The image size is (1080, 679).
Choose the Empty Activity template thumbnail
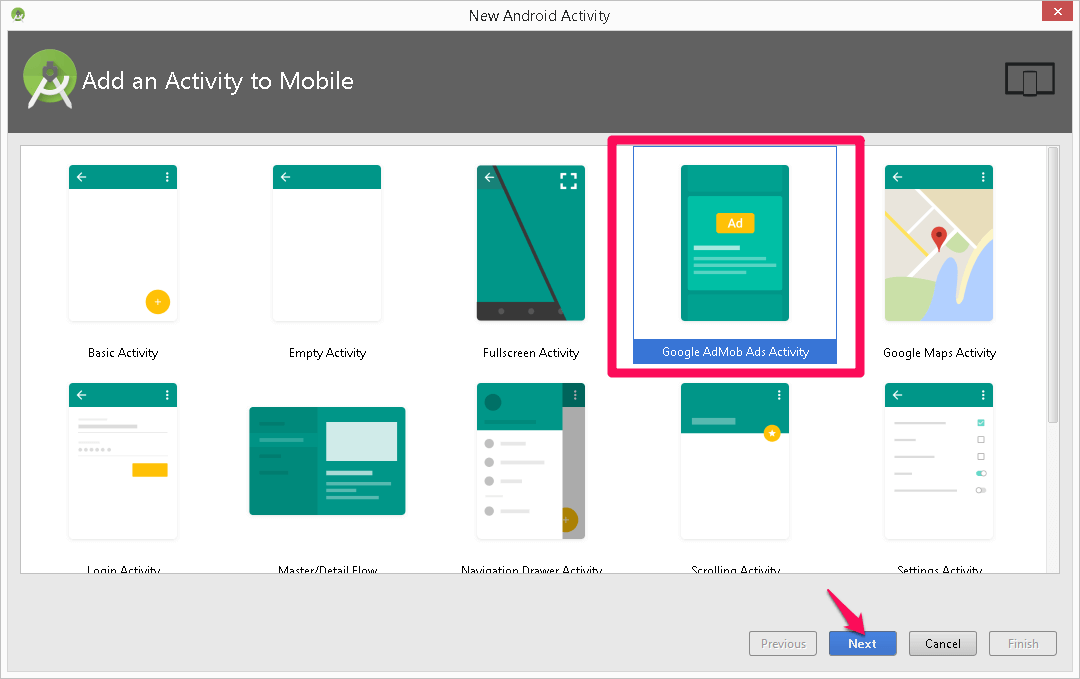coord(327,243)
